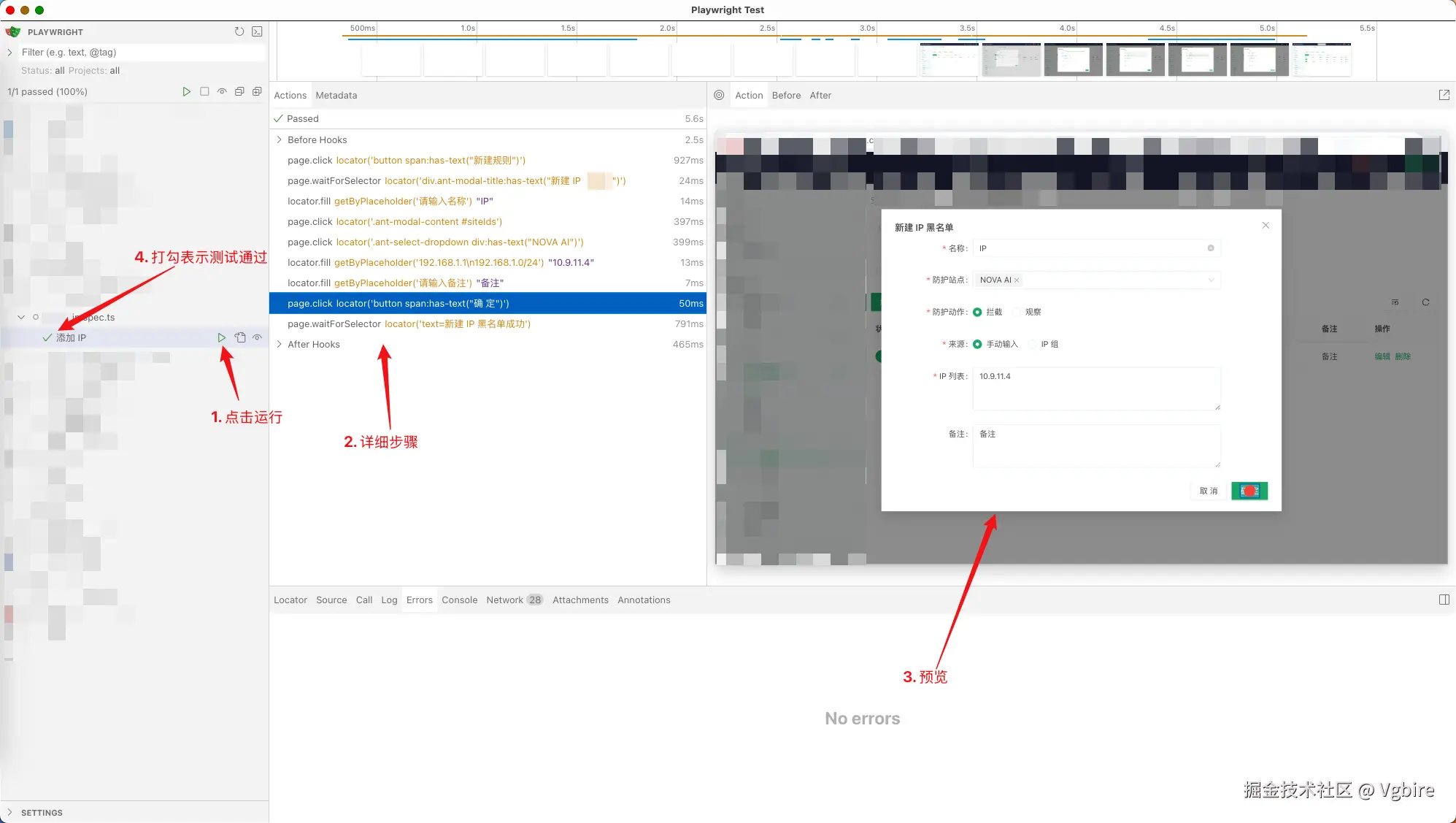Image resolution: width=1456 pixels, height=823 pixels.
Task: Toggle watch mode for the 添加 IP test
Action: (257, 337)
